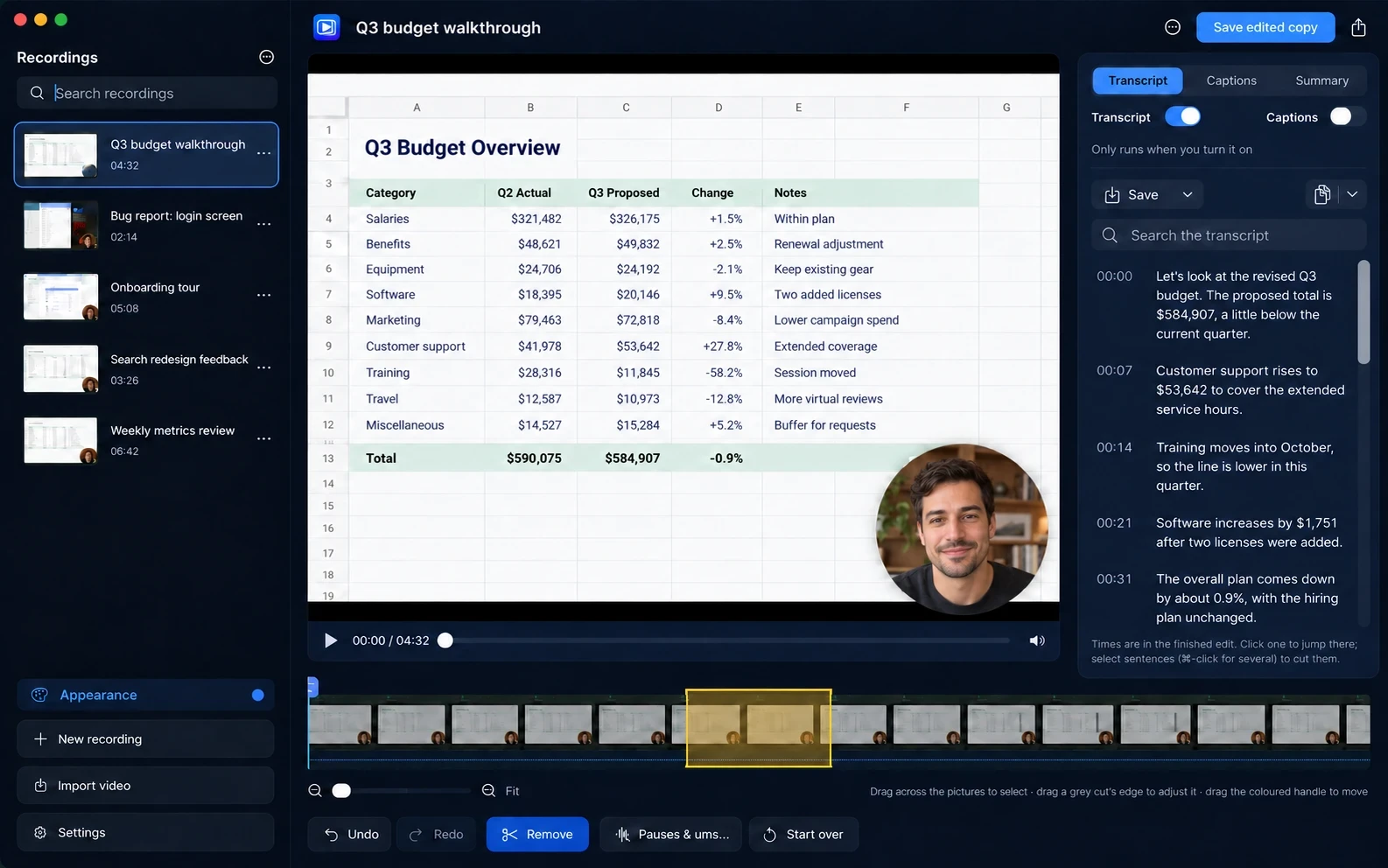Open the Recordings more options menu

pos(267,57)
